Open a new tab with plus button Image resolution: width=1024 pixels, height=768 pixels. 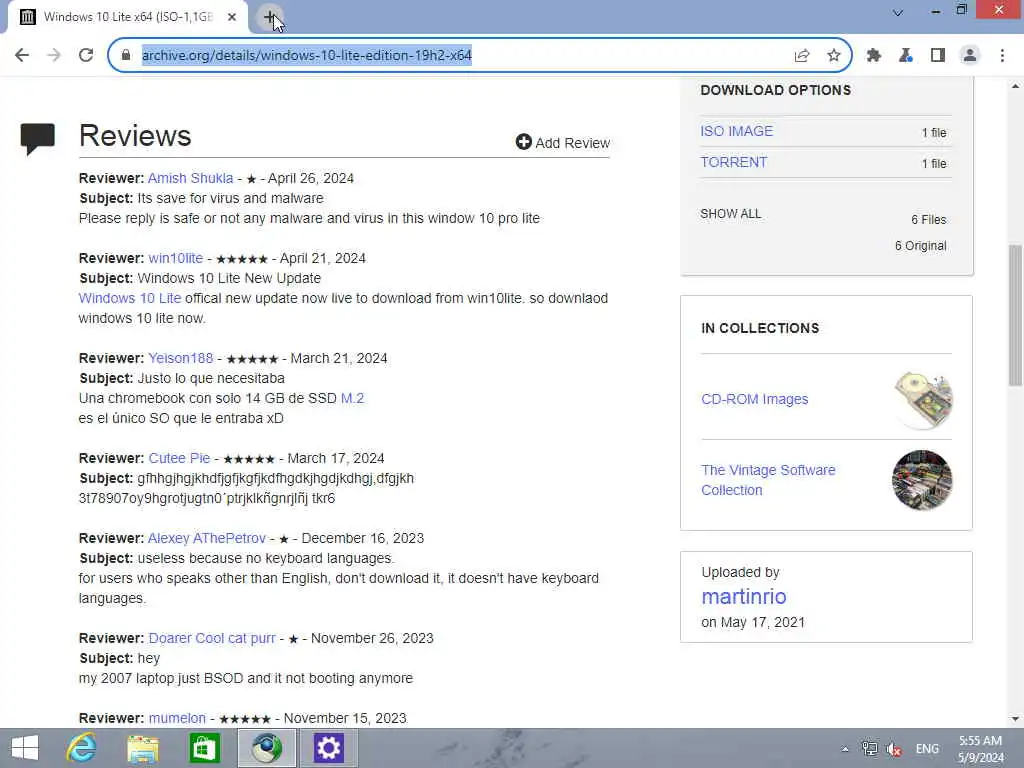click(x=270, y=17)
